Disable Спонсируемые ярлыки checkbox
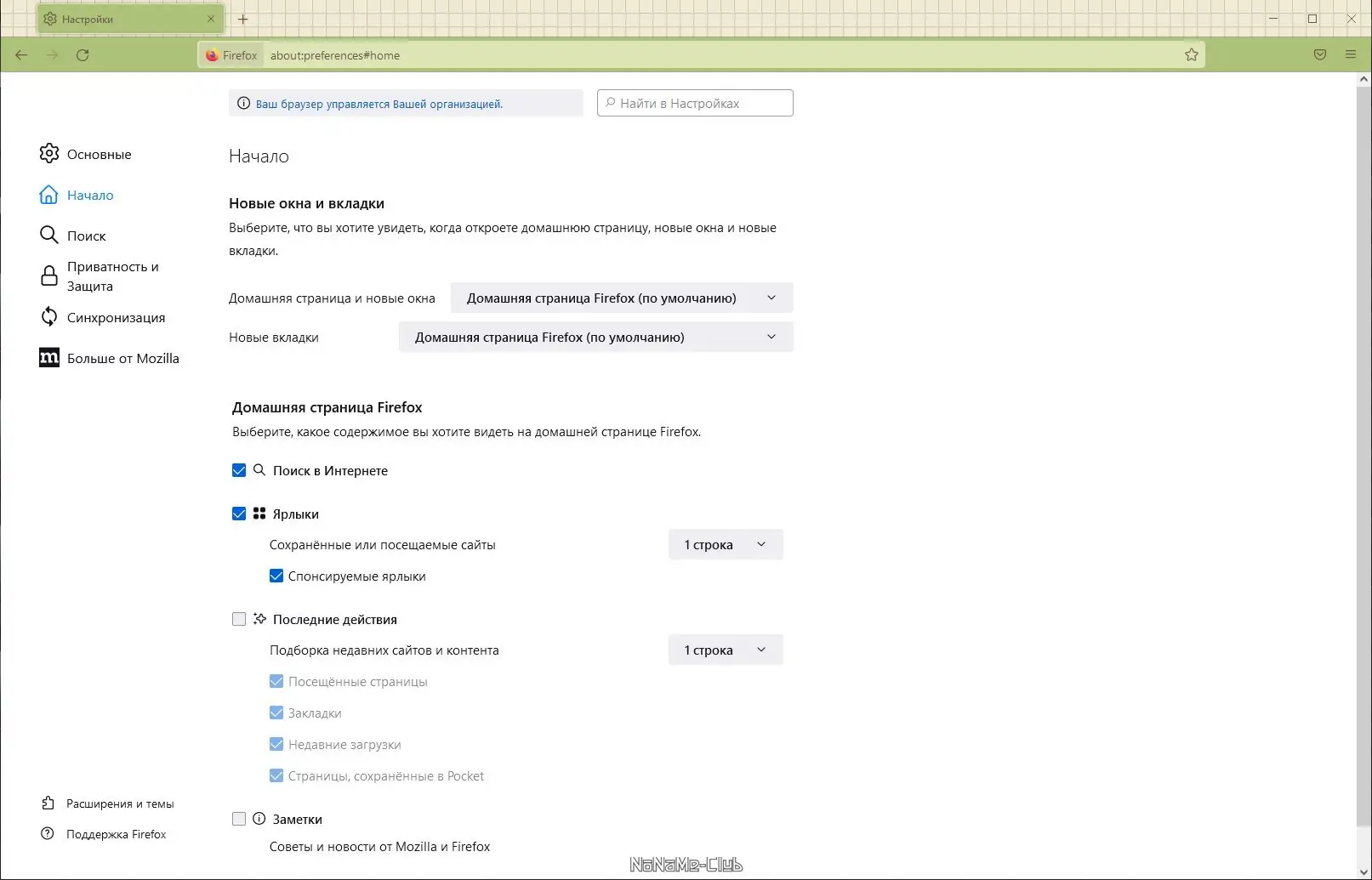This screenshot has width=1372, height=880. coord(276,576)
